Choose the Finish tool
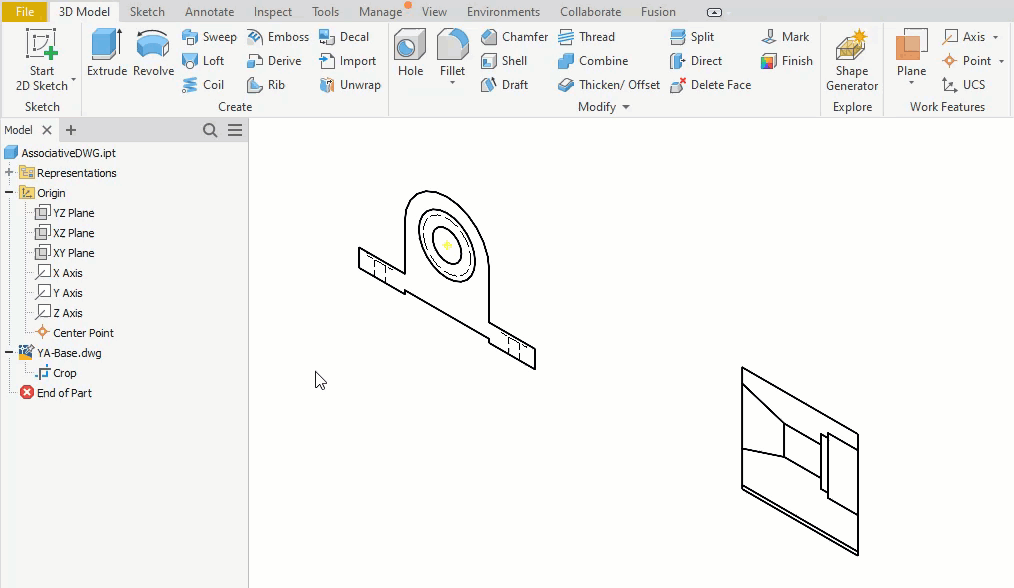1014x588 pixels. click(786, 61)
